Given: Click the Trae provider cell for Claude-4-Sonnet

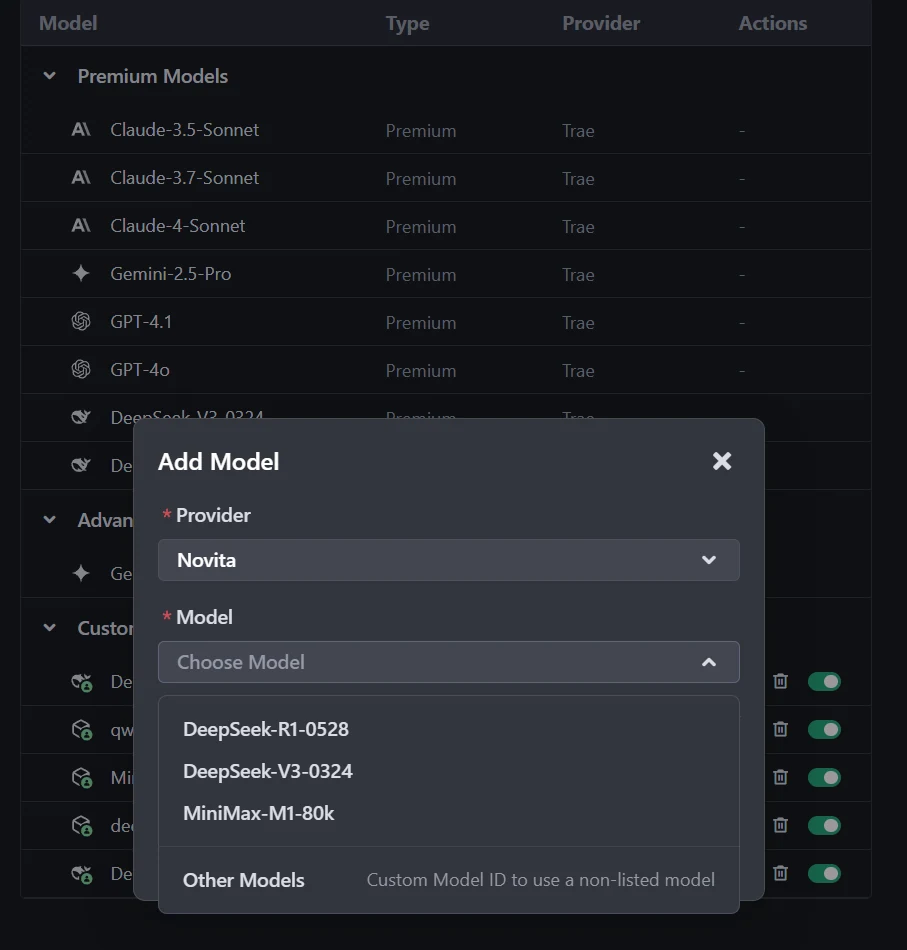Looking at the screenshot, I should [x=578, y=227].
